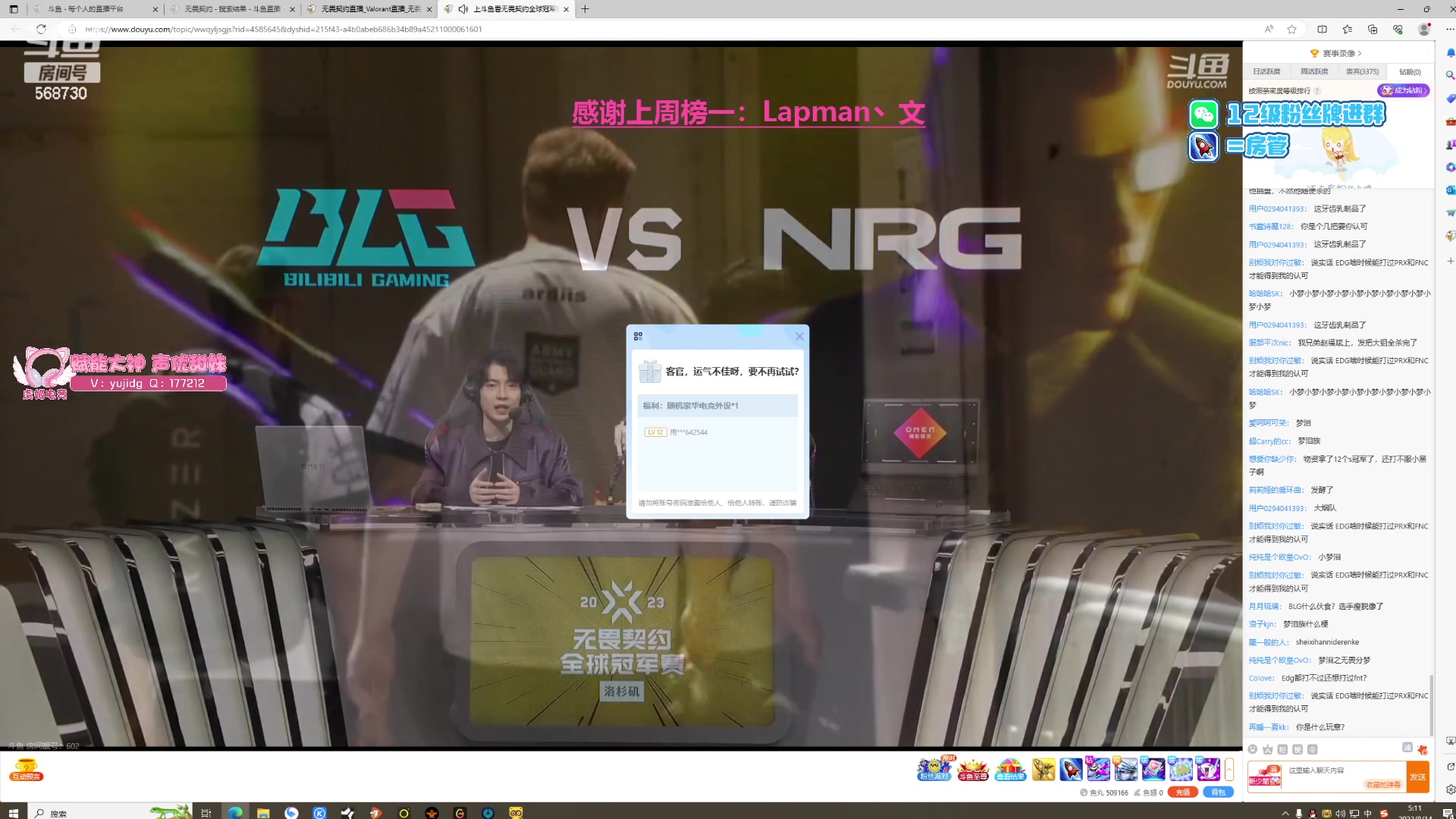Open the emoji smiley picker in chat
The image size is (1456, 819).
[1253, 749]
